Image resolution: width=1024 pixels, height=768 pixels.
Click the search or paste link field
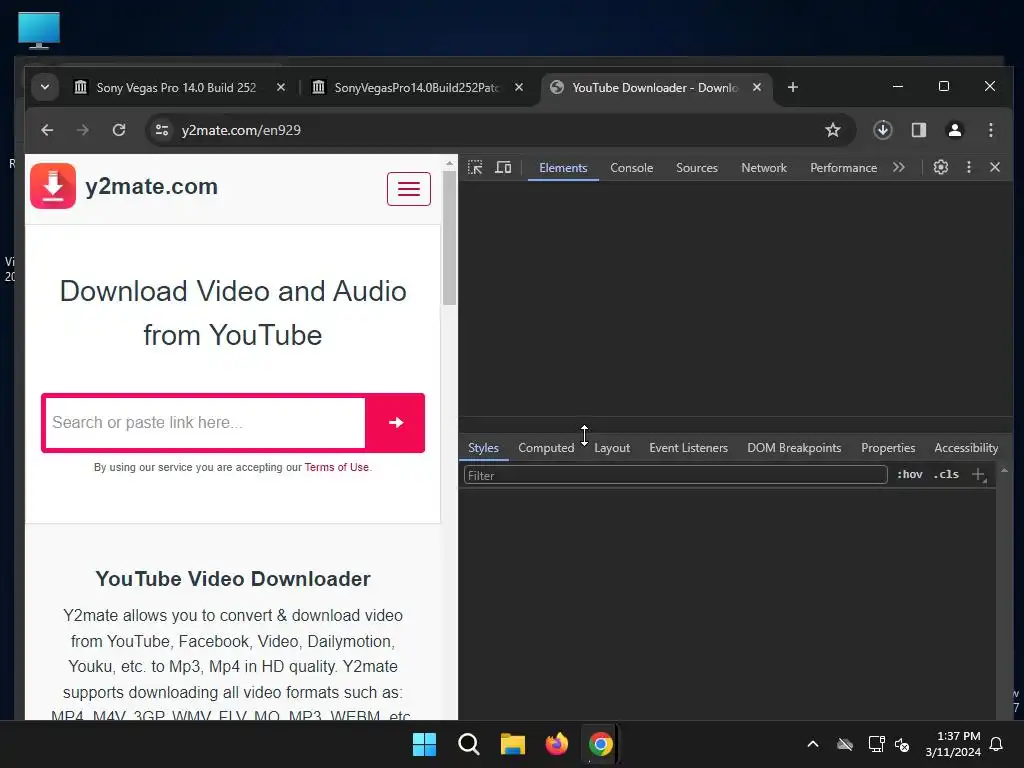point(205,423)
